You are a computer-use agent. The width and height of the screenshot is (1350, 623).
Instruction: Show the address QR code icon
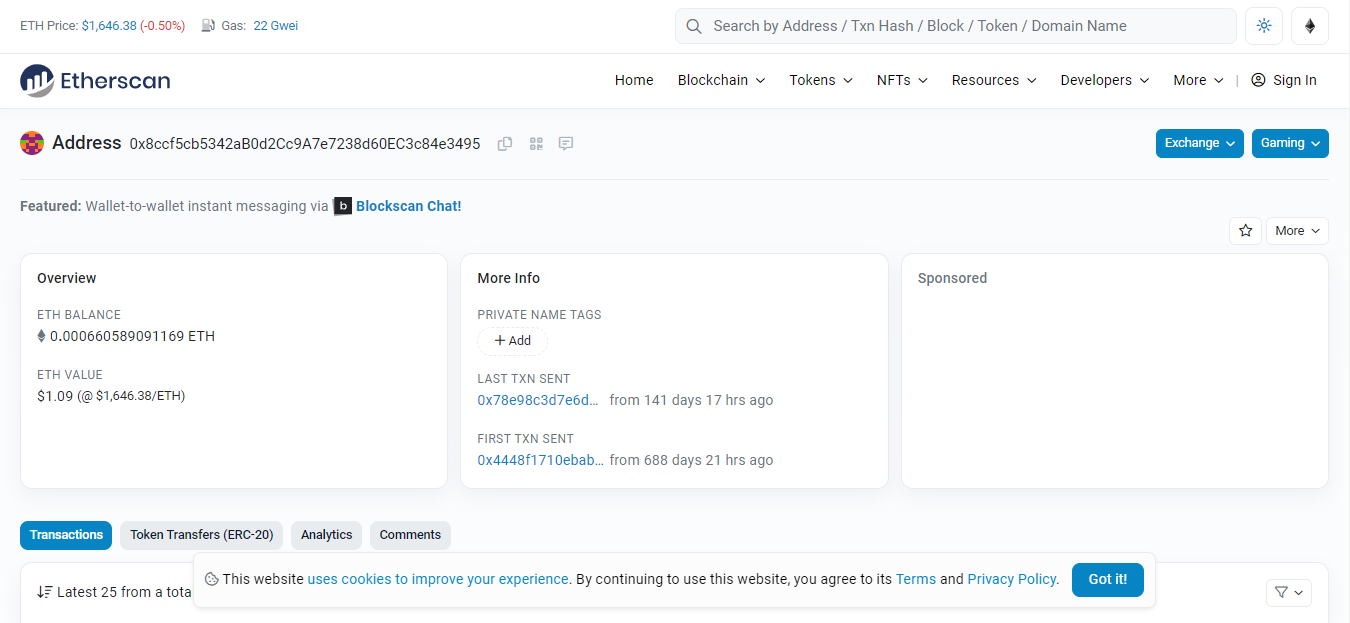[x=536, y=144]
